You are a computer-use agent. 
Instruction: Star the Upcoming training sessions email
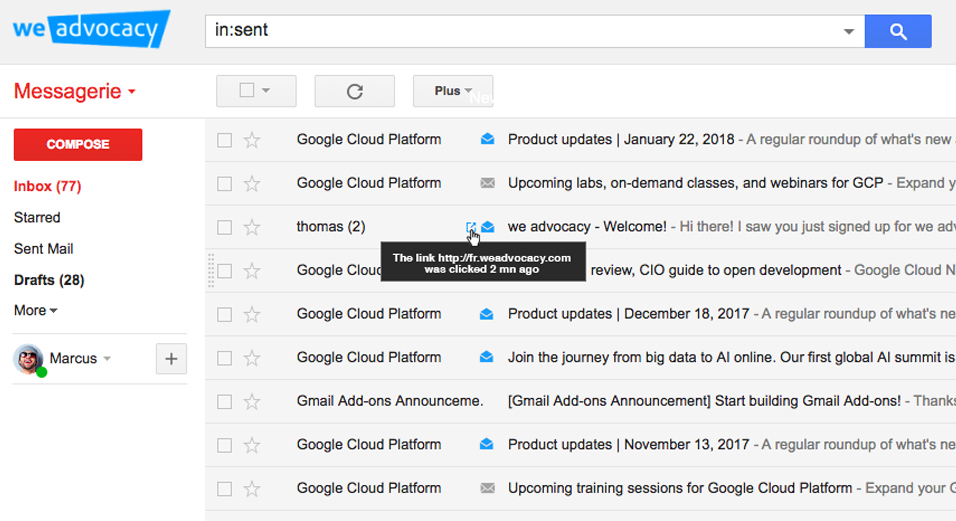252,489
